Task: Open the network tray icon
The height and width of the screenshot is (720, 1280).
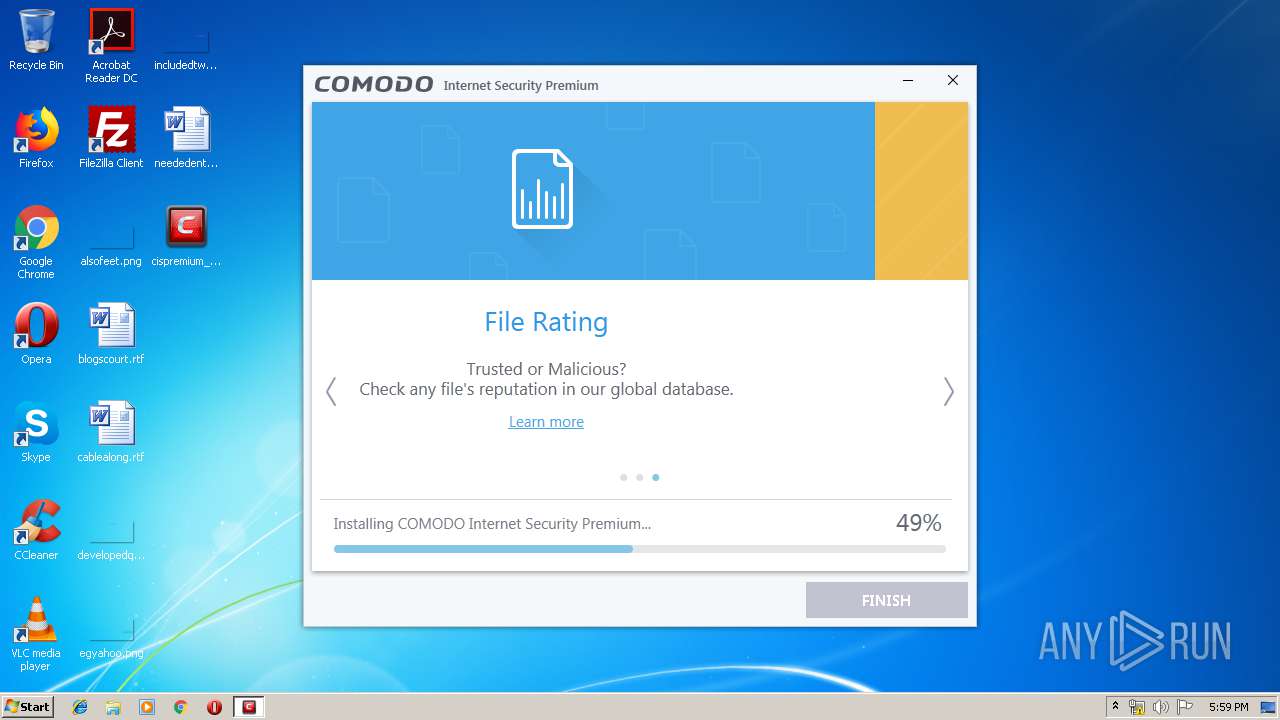Action: 1137,707
